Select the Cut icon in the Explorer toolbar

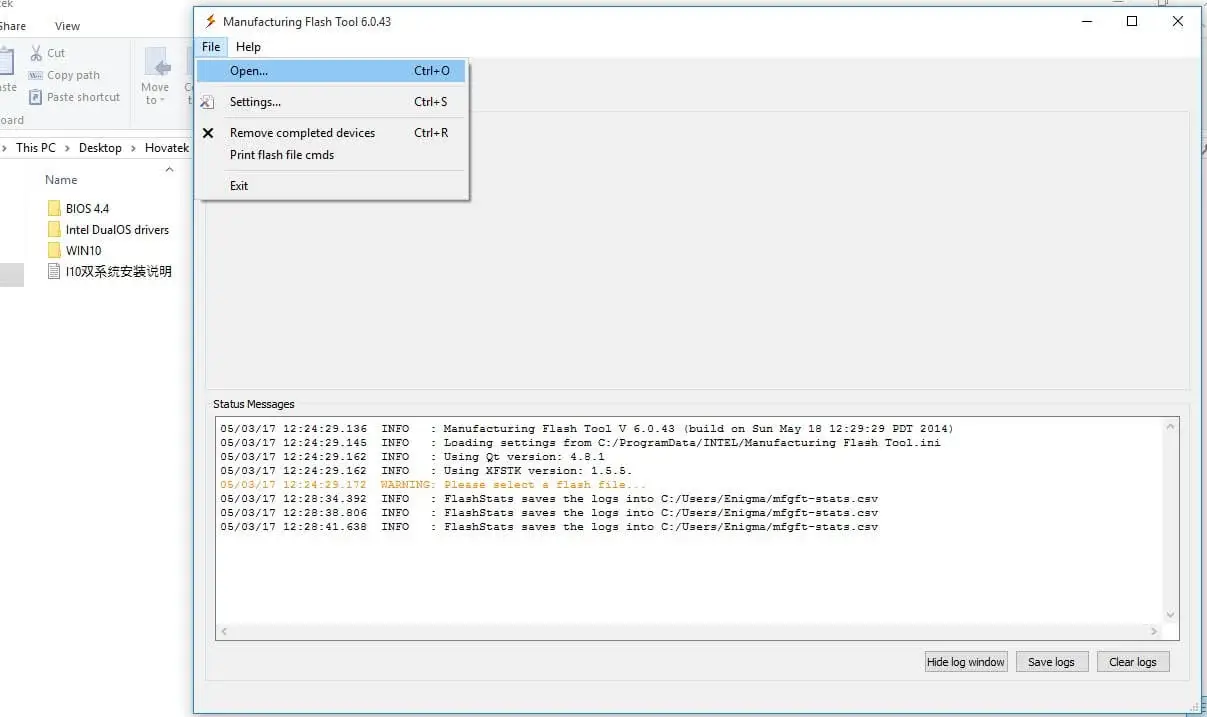coord(36,53)
